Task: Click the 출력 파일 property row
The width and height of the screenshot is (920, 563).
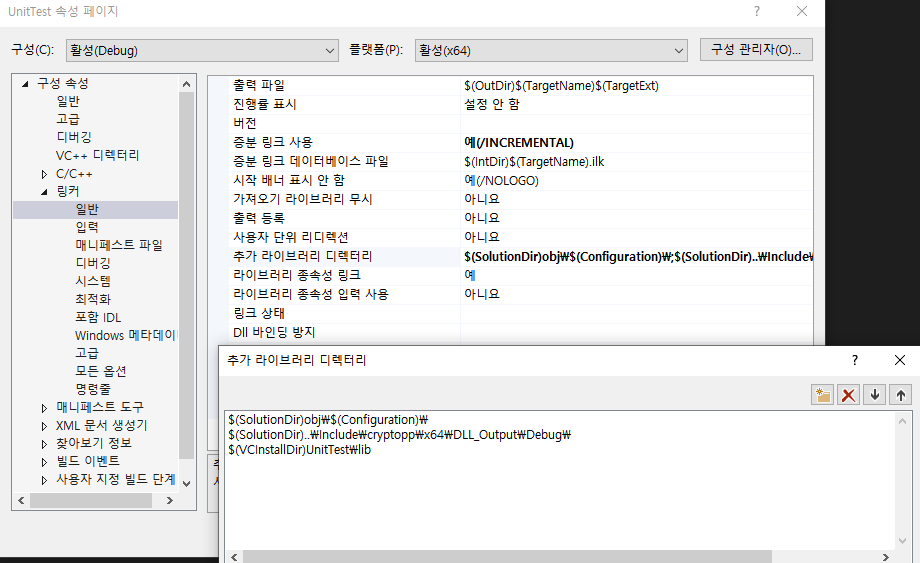Action: [259, 86]
